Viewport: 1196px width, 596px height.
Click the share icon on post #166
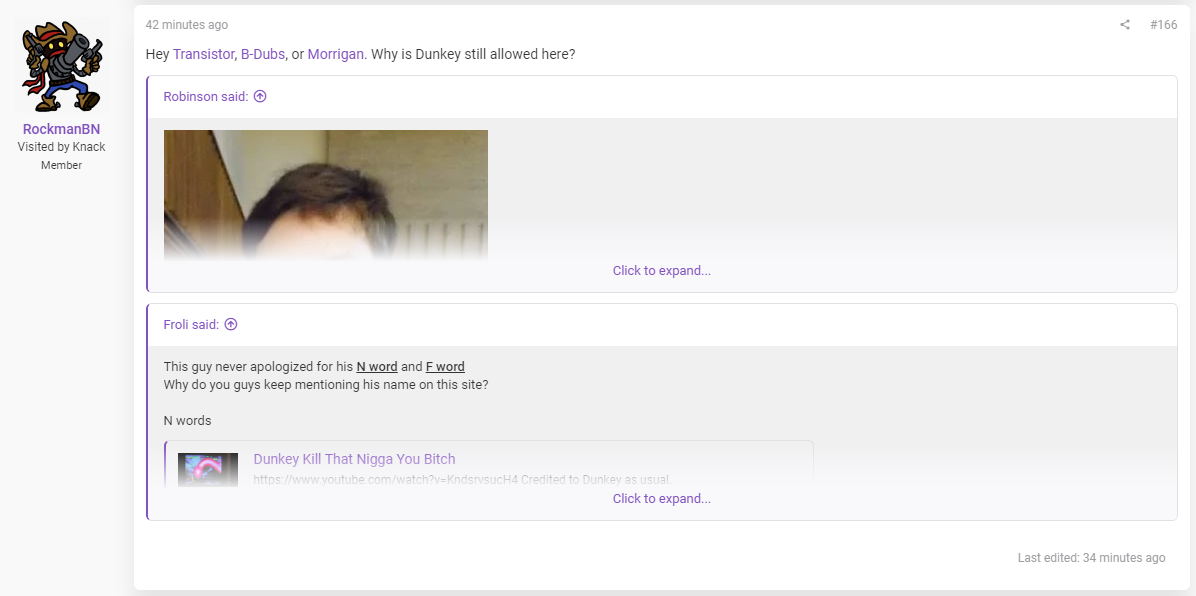pyautogui.click(x=1124, y=24)
